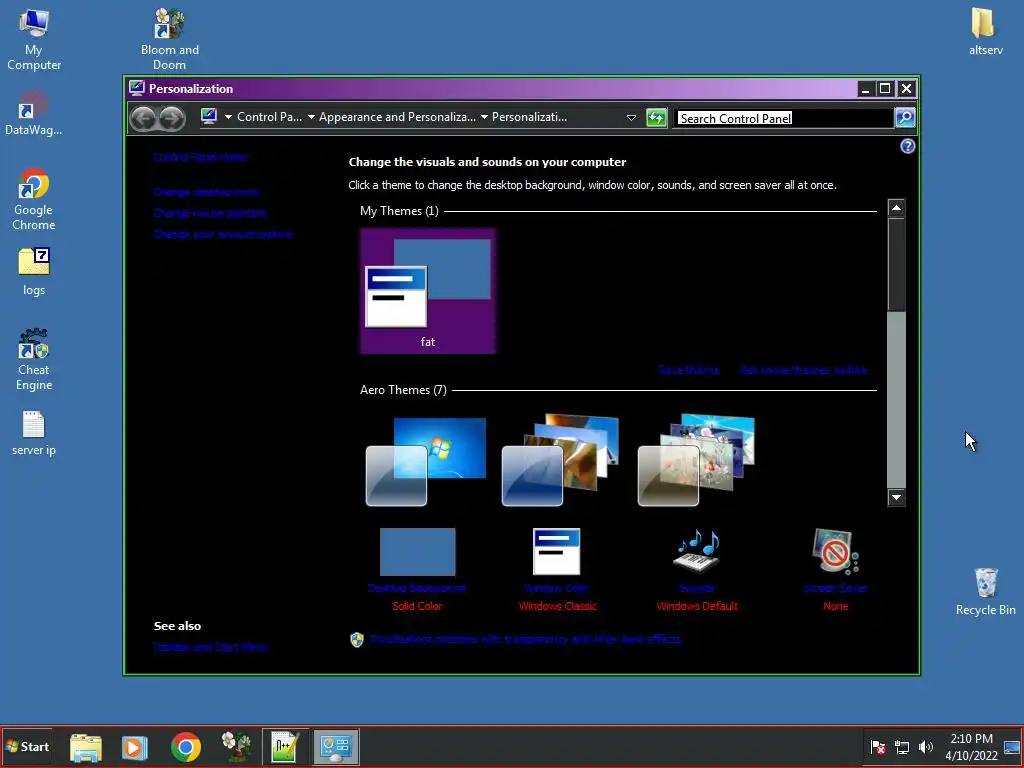Expand the arrow before Appearance and Personaliza...
The image size is (1024, 768).
pyautogui.click(x=311, y=118)
